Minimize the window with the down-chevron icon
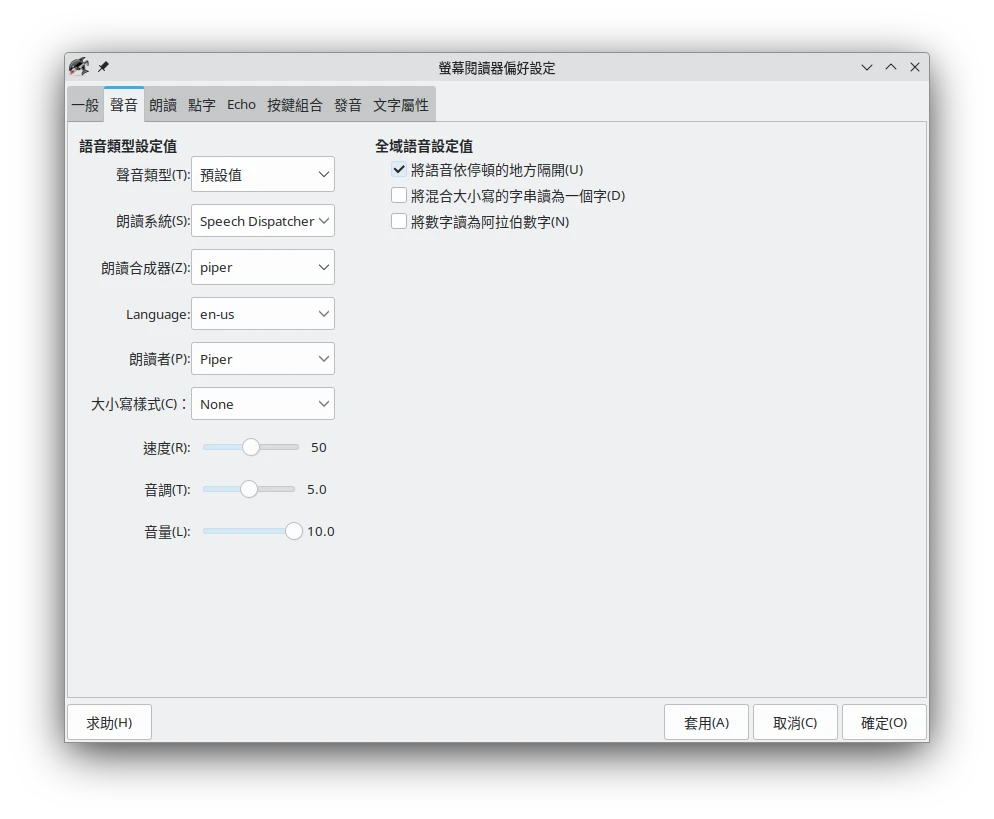Screen dimensions: 994x819 click(x=867, y=67)
